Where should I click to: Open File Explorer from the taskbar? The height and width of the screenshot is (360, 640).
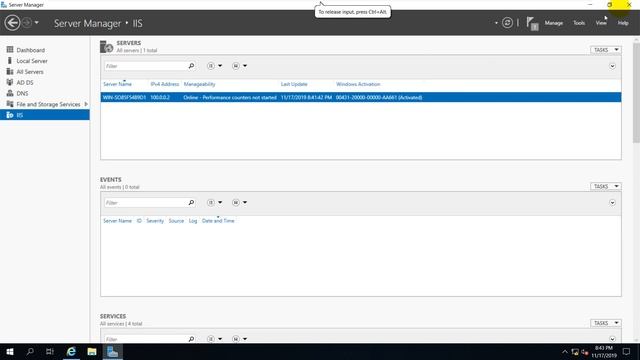(92, 351)
